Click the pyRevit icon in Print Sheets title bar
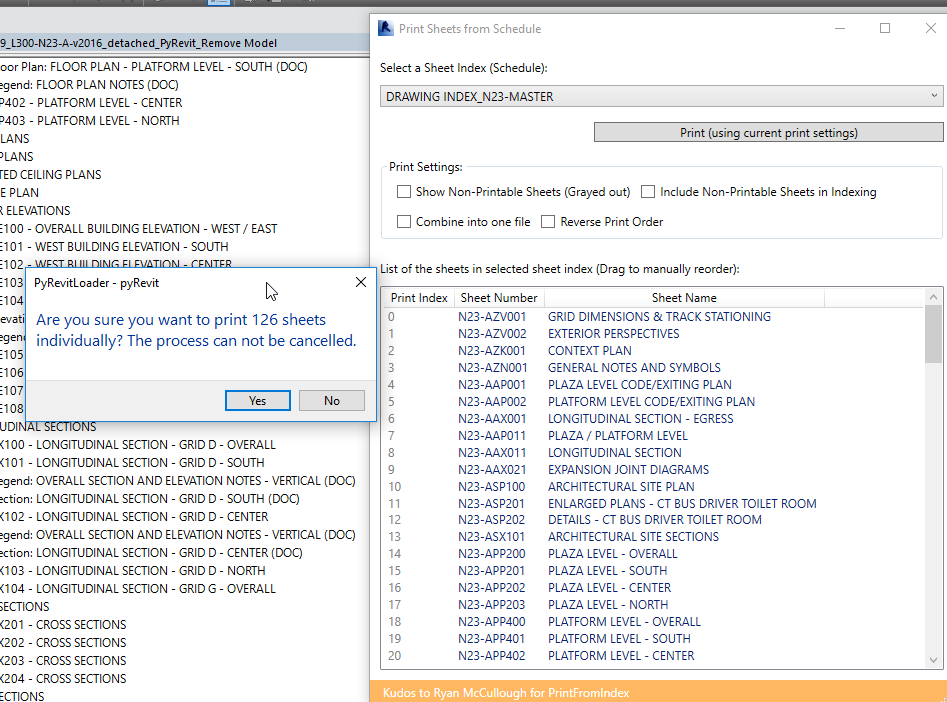Screen dimensions: 947x702 (384, 28)
